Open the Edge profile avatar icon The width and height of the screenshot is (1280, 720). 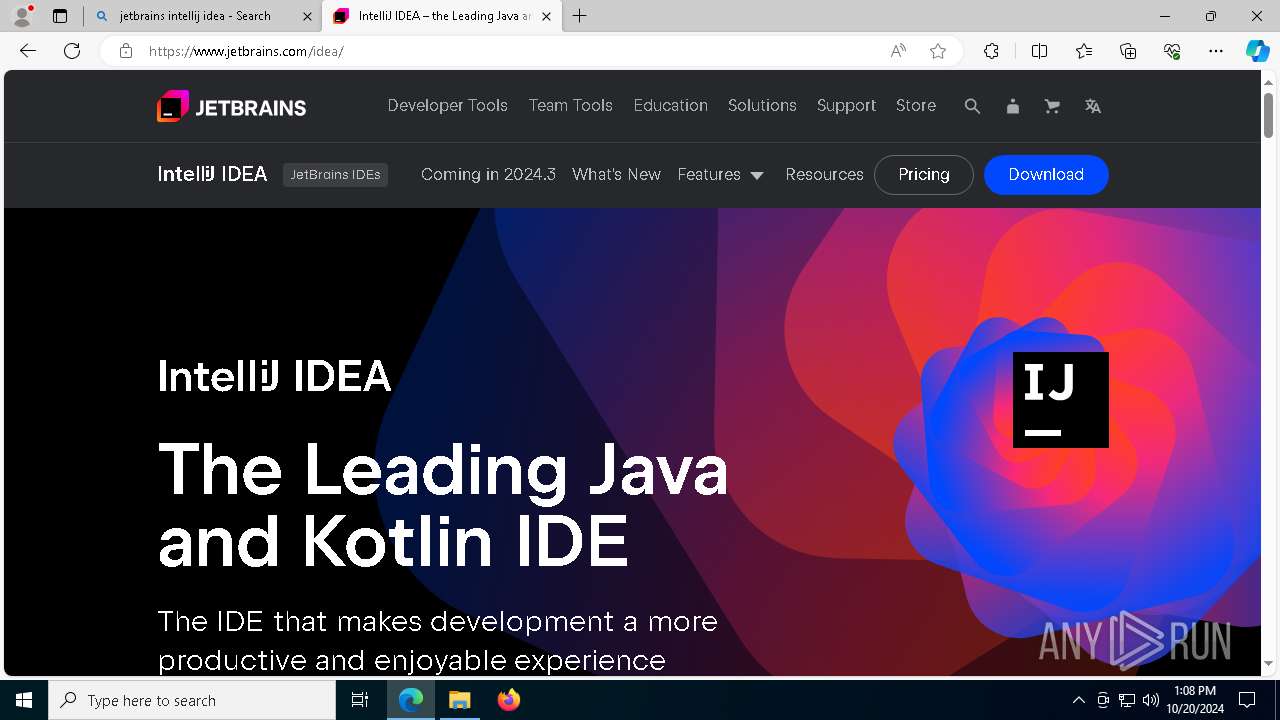click(22, 16)
